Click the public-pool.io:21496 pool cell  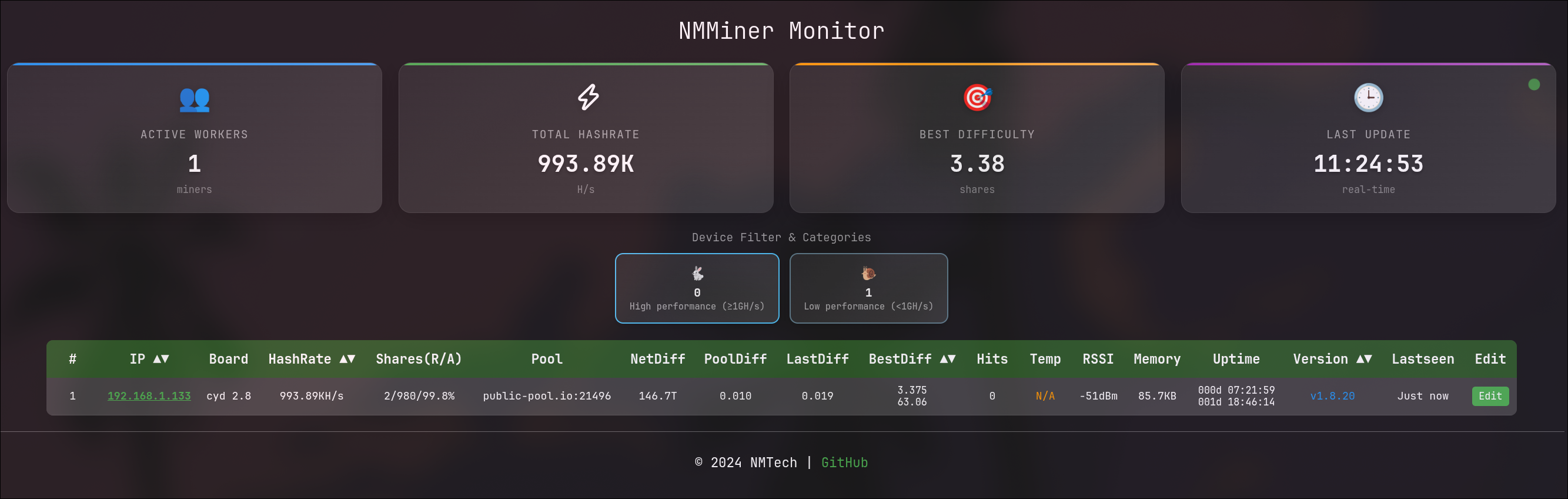click(547, 396)
